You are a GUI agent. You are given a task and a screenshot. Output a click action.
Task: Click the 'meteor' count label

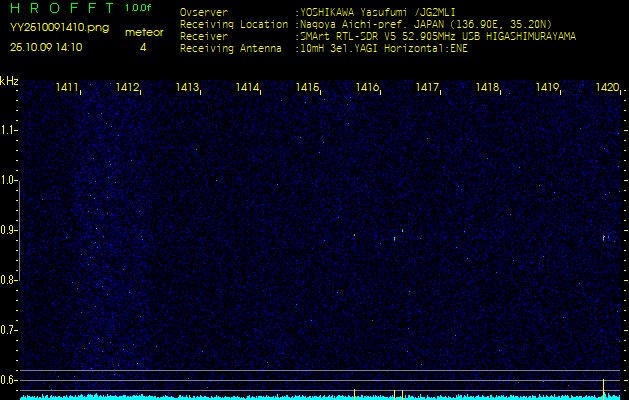point(144,33)
